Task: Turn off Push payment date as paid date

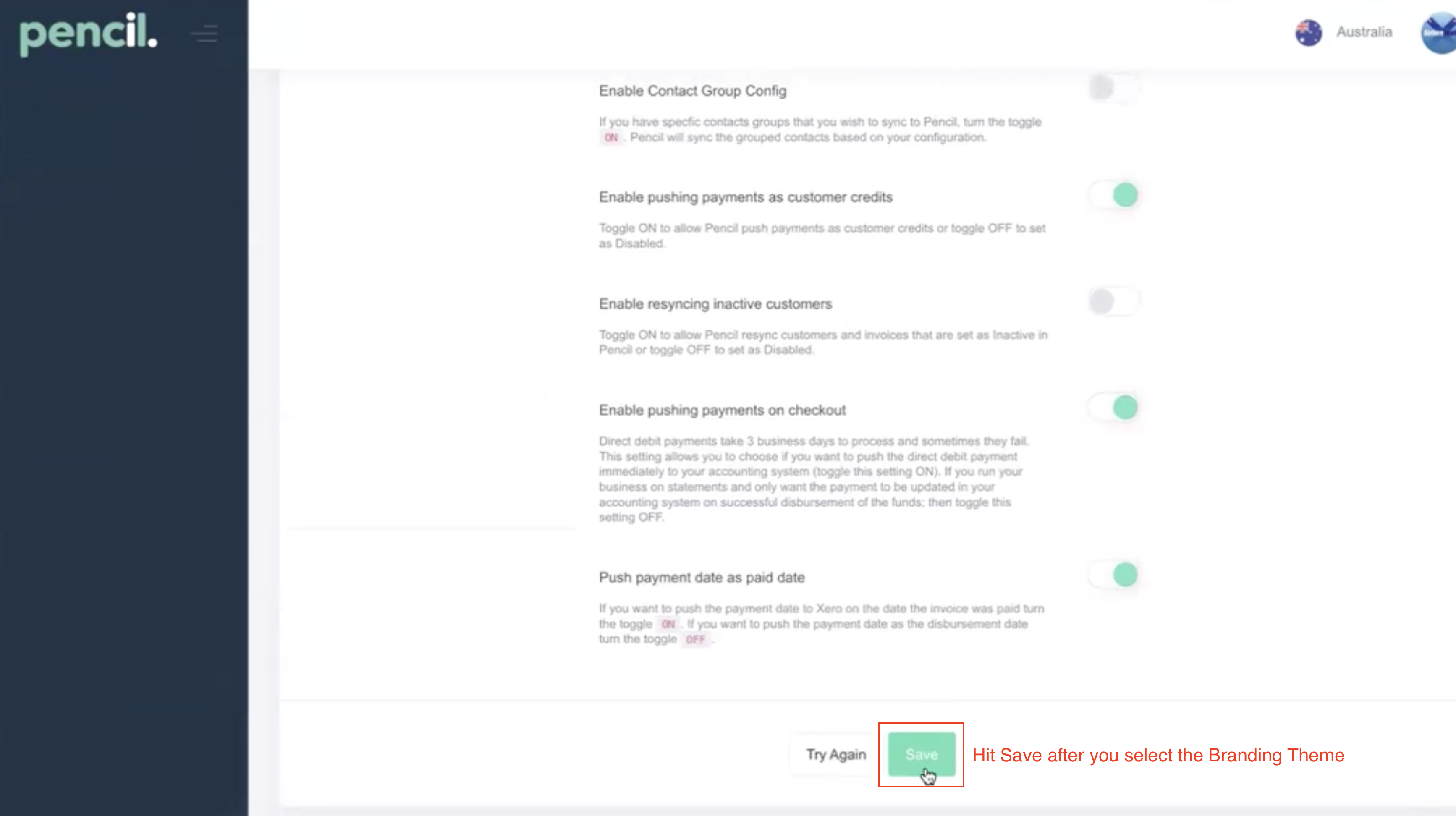Action: [x=1112, y=575]
